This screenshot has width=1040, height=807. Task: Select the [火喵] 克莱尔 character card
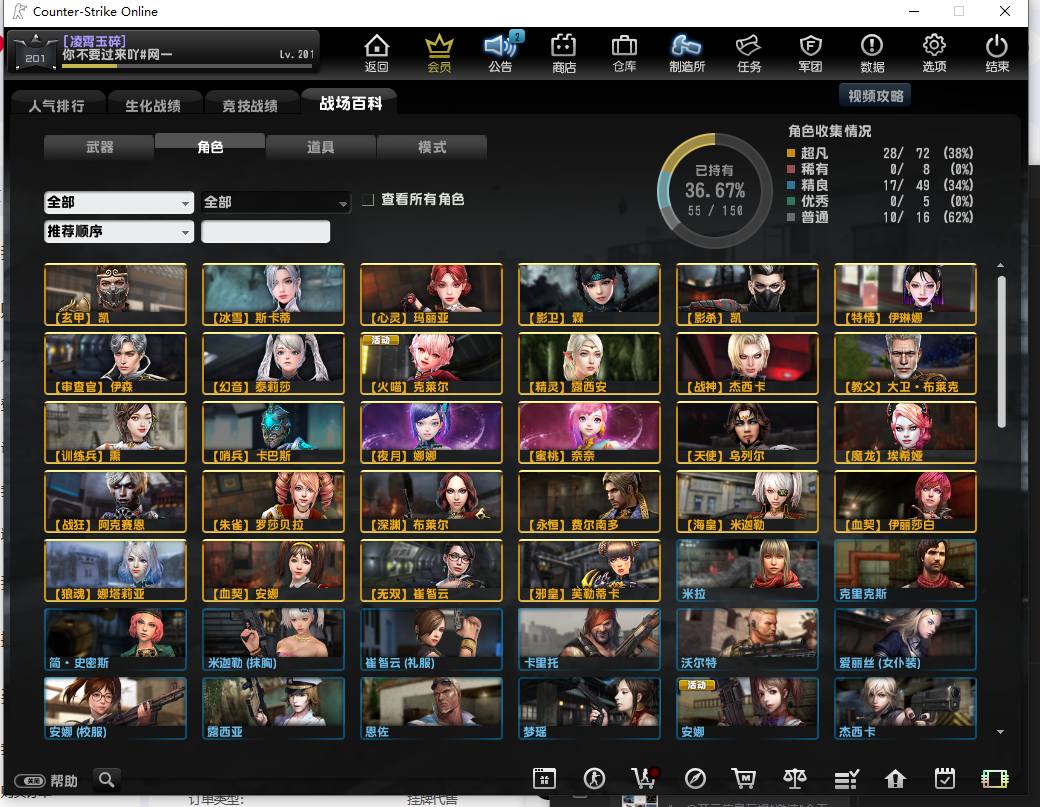click(431, 363)
